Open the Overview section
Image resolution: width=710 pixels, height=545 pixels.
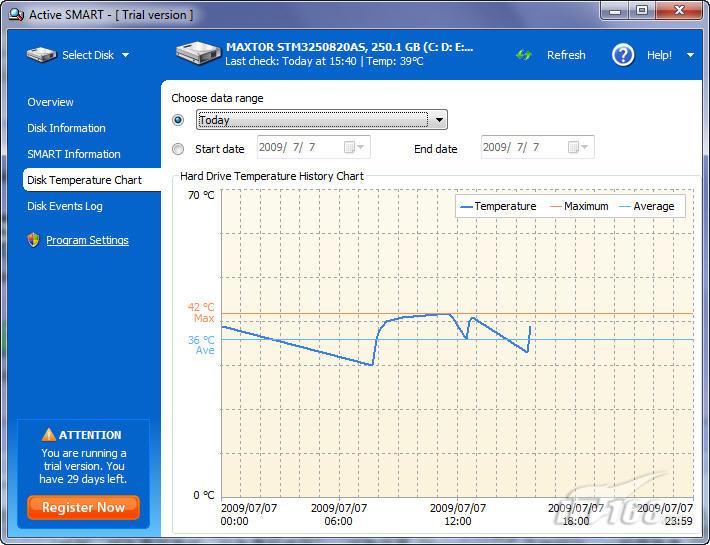coord(50,102)
